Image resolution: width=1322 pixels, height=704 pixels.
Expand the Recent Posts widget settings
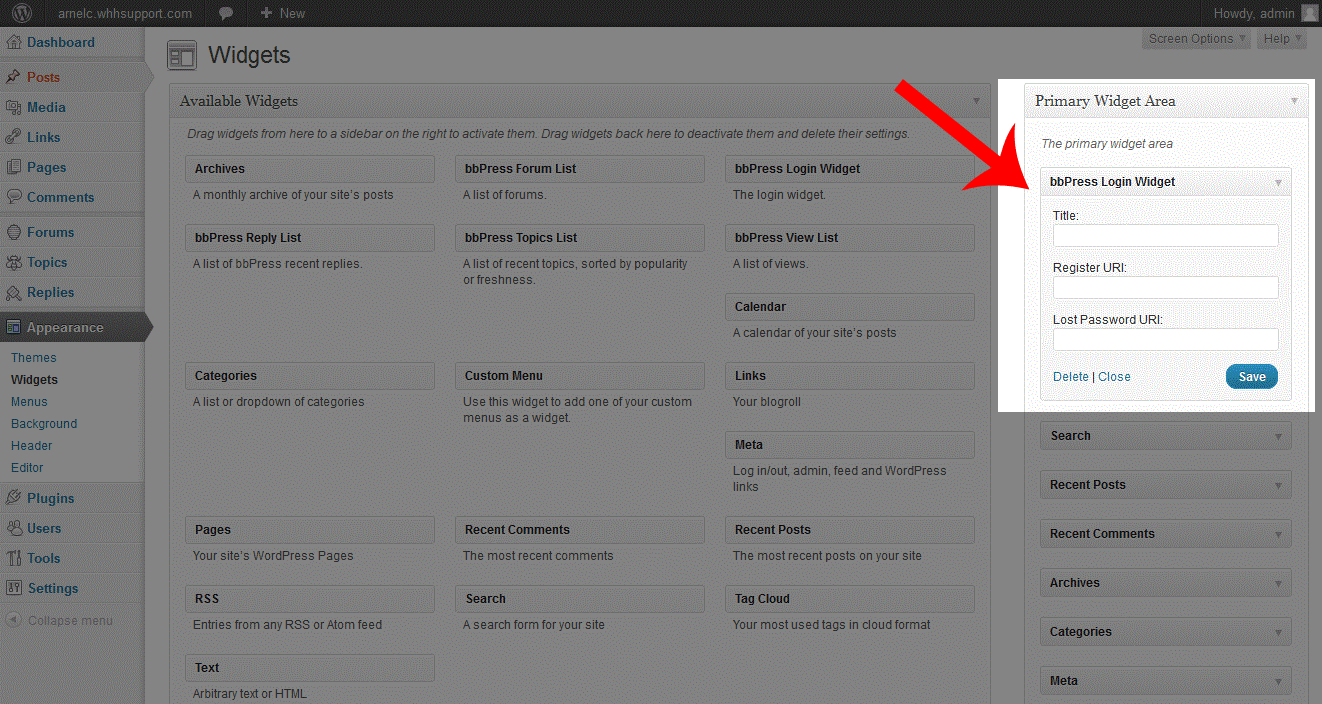tap(1278, 486)
